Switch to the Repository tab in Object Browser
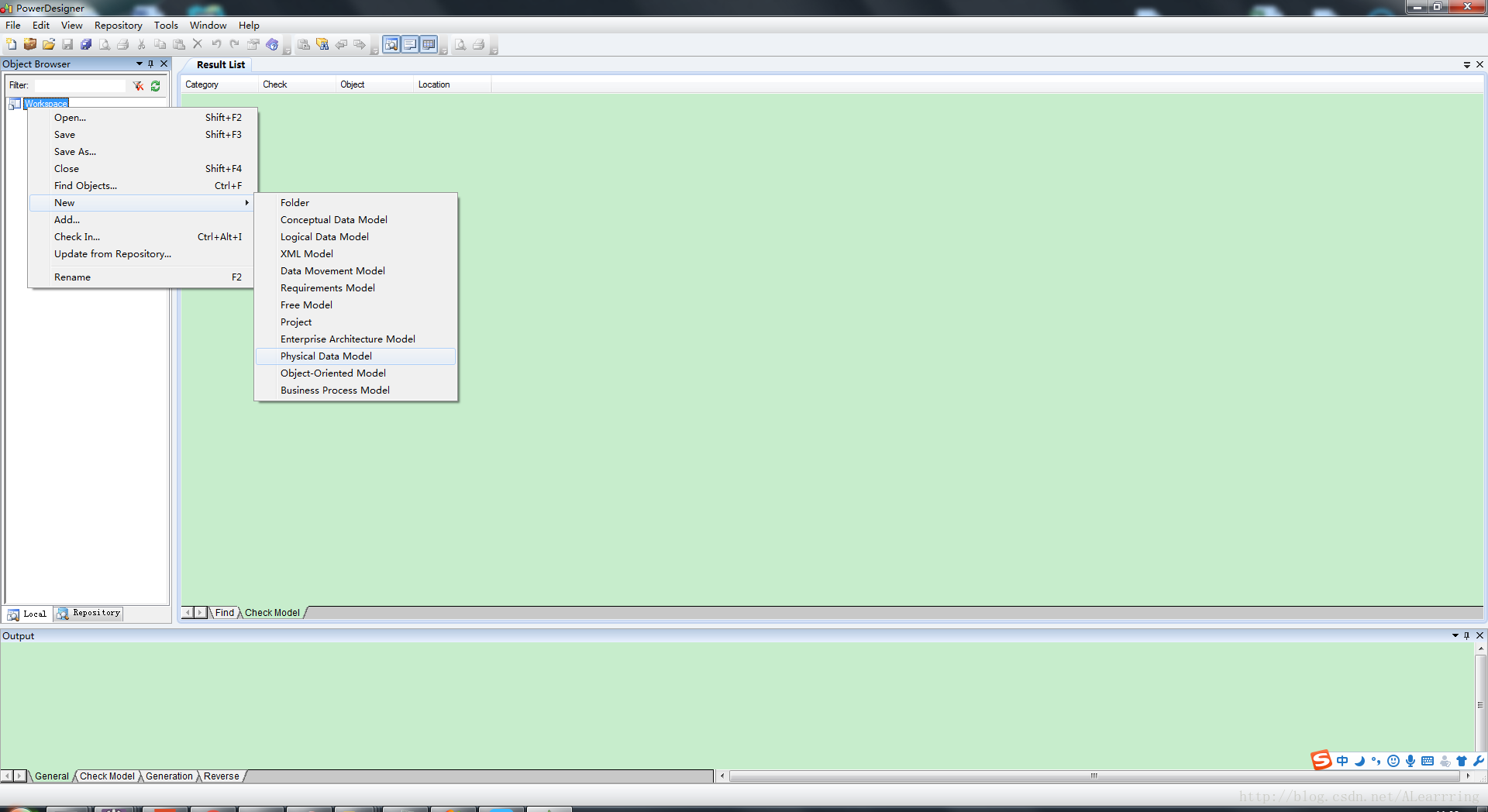Image resolution: width=1488 pixels, height=812 pixels. pos(88,614)
